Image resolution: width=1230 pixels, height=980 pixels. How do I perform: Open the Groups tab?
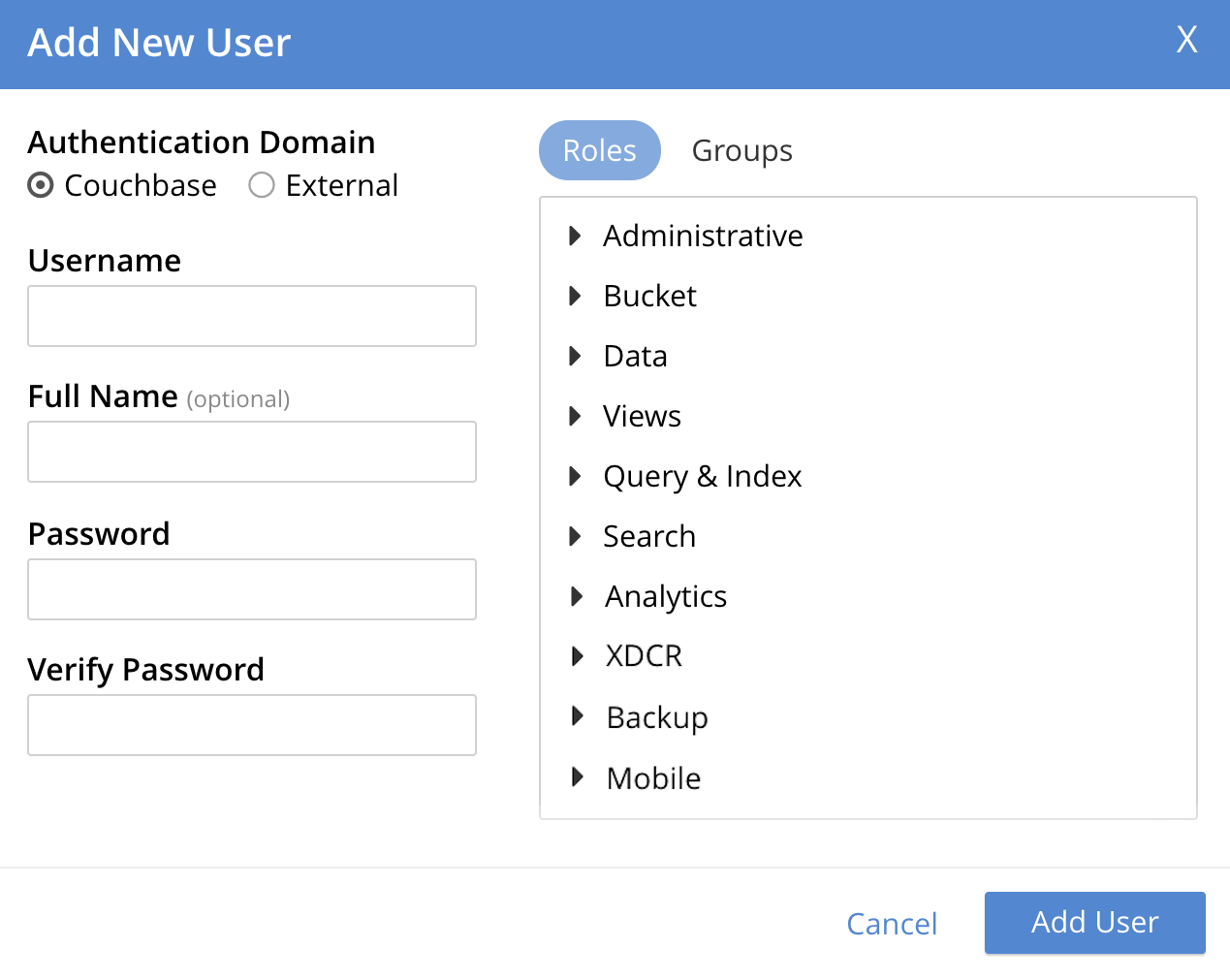point(741,151)
